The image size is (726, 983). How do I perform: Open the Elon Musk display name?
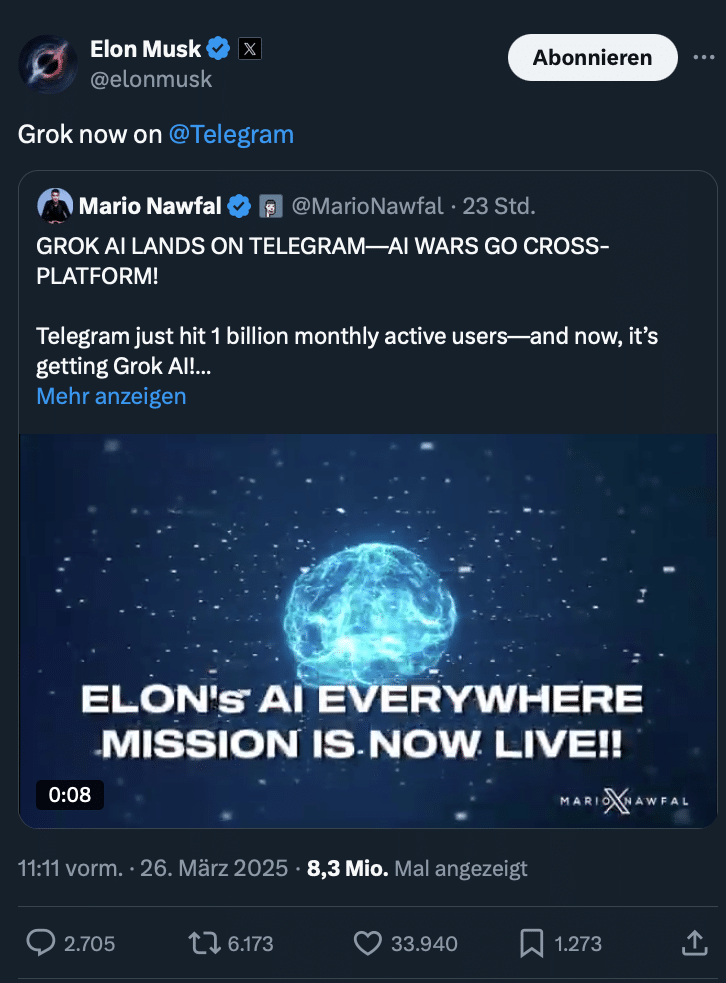click(x=145, y=48)
